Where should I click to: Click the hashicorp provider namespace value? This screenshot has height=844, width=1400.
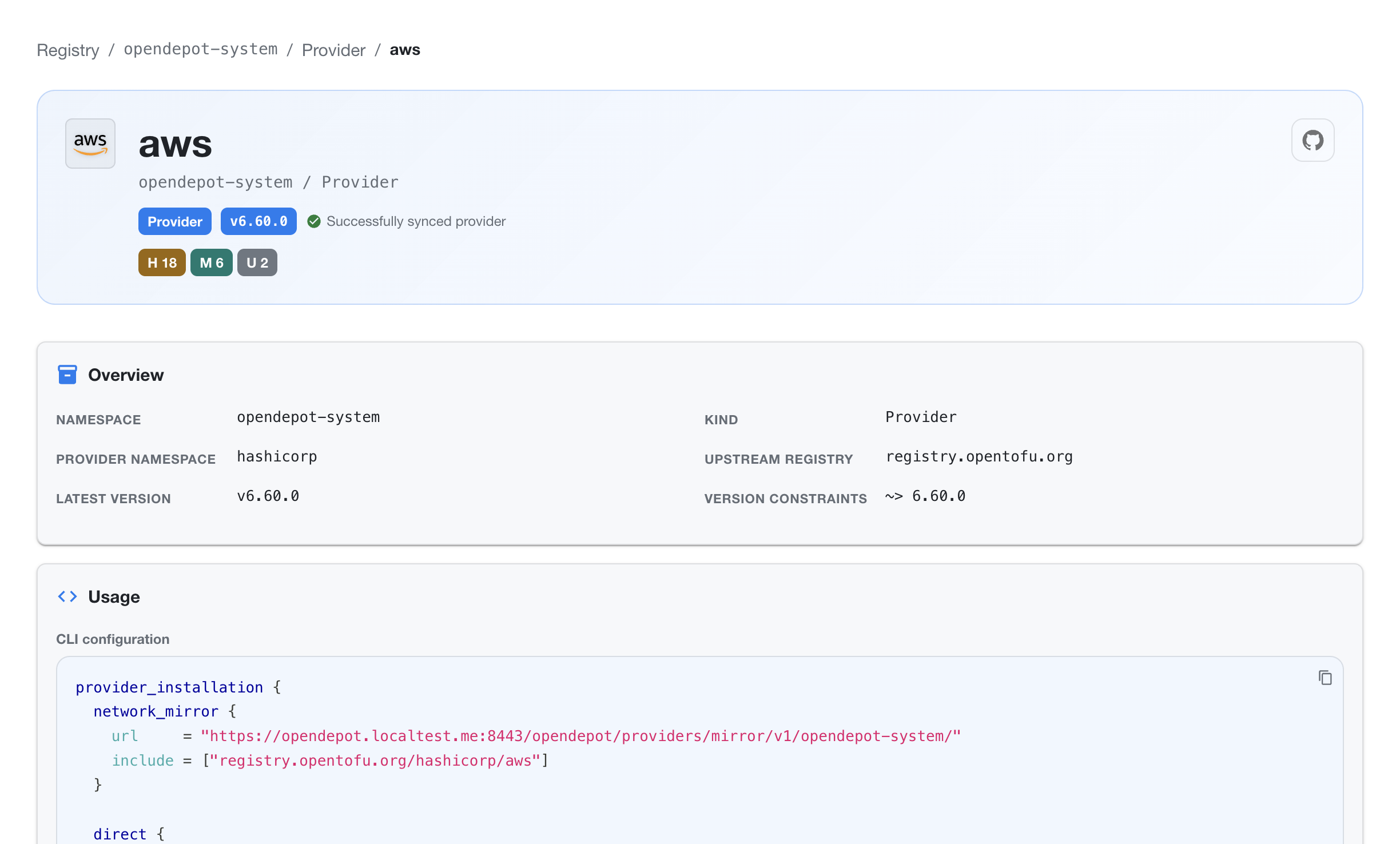277,456
